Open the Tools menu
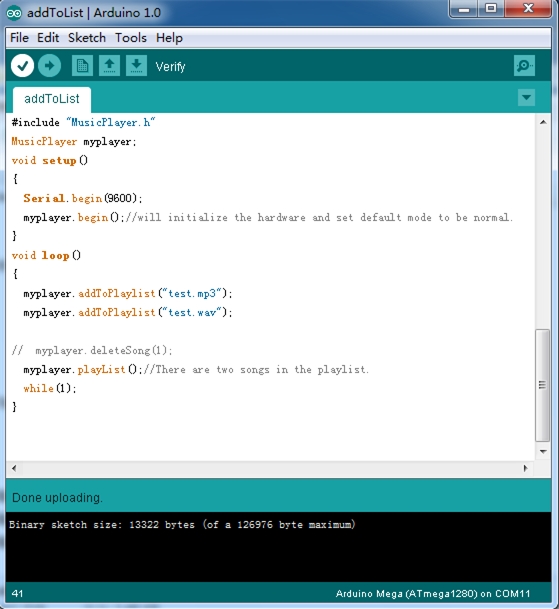The width and height of the screenshot is (559, 609). point(131,38)
